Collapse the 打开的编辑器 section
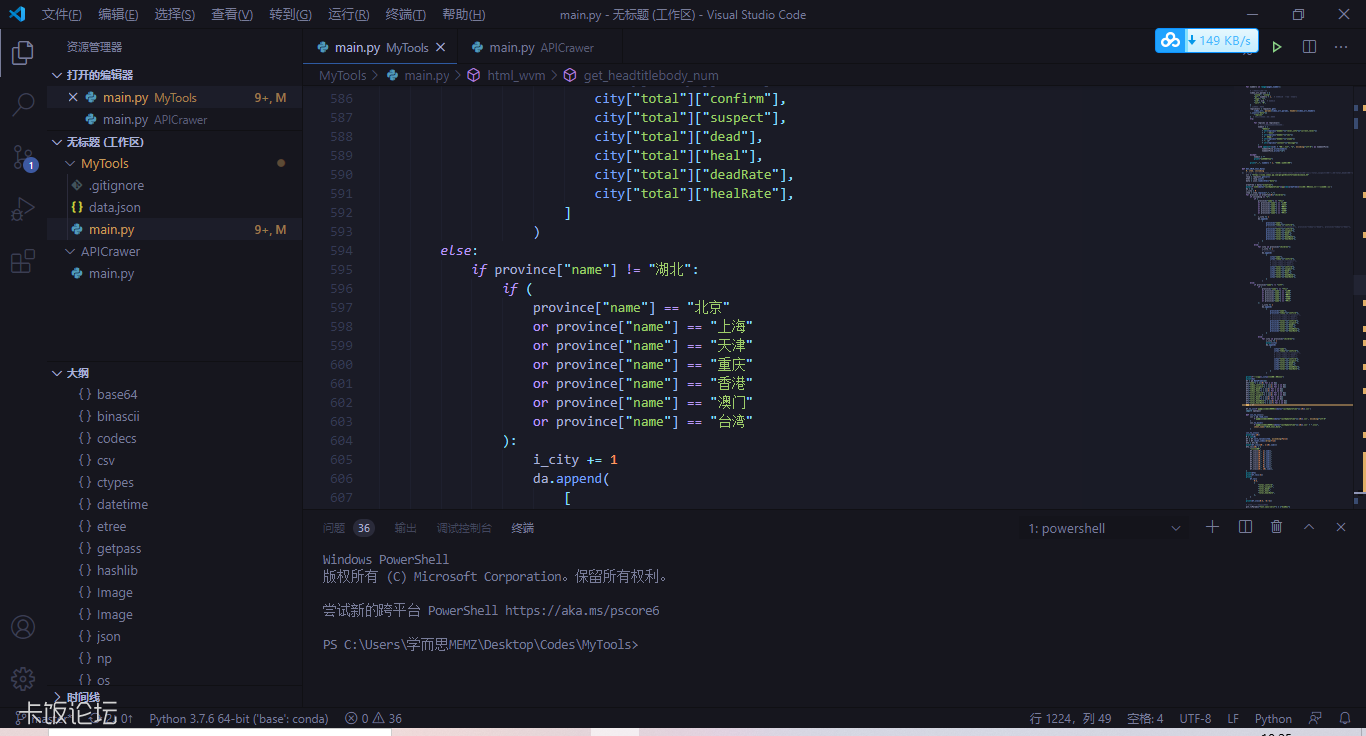The width and height of the screenshot is (1366, 736). (x=175, y=75)
